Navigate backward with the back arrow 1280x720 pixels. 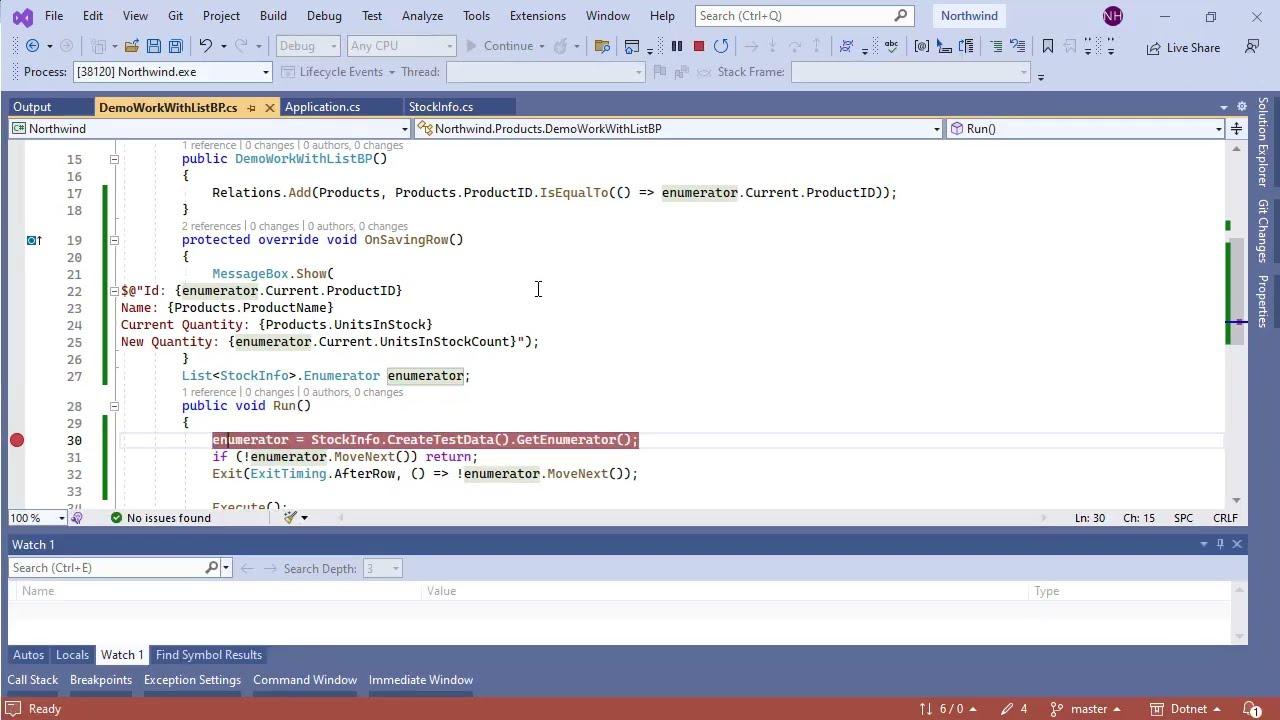pos(32,46)
